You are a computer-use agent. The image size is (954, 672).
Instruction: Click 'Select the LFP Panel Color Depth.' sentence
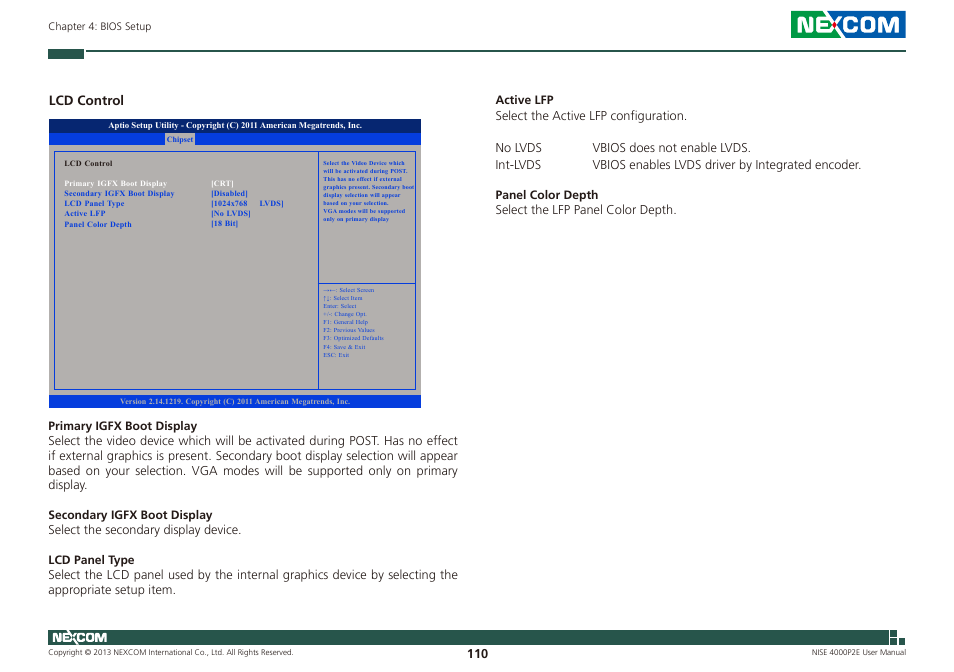[586, 210]
